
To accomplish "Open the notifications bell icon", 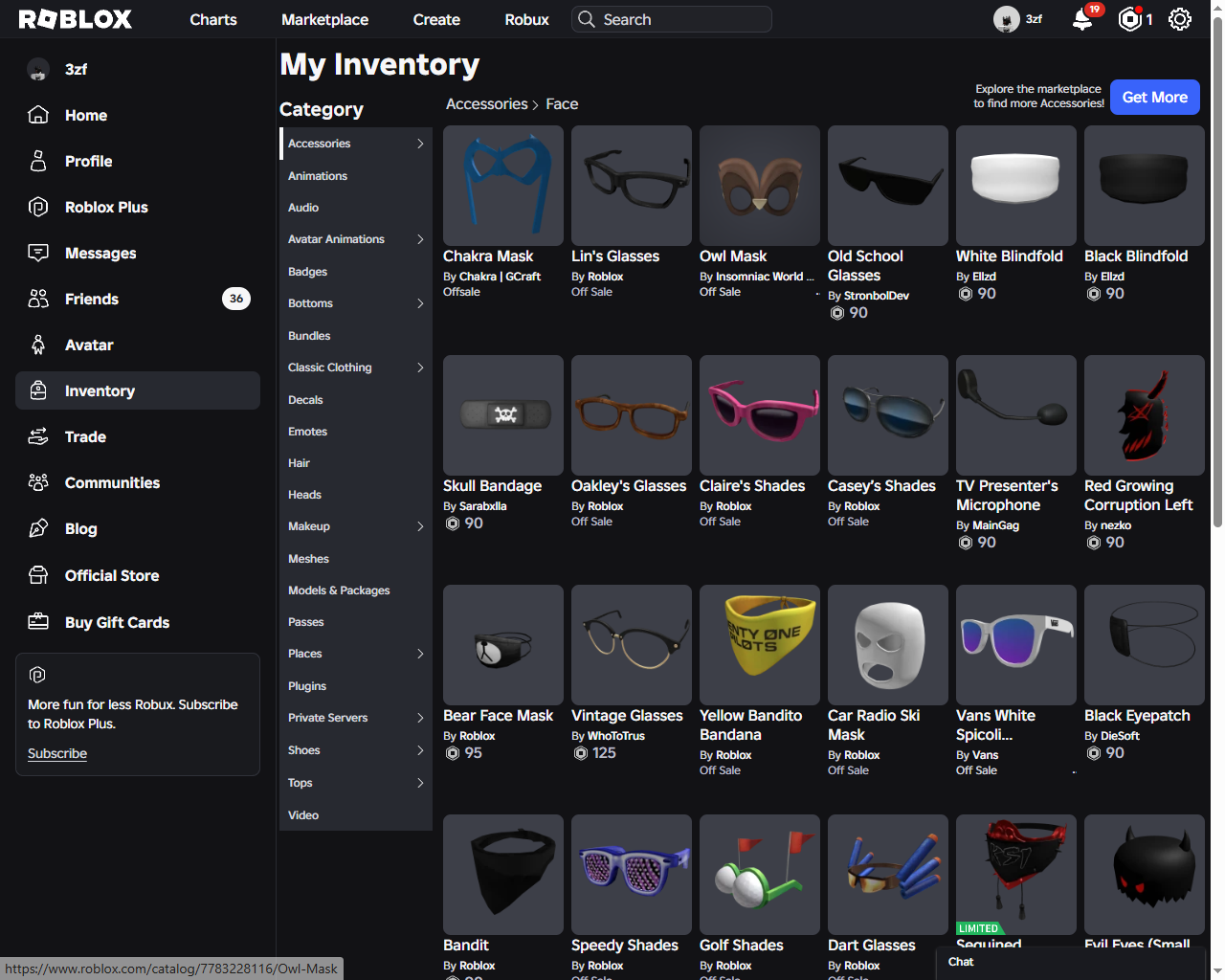I will pyautogui.click(x=1082, y=19).
